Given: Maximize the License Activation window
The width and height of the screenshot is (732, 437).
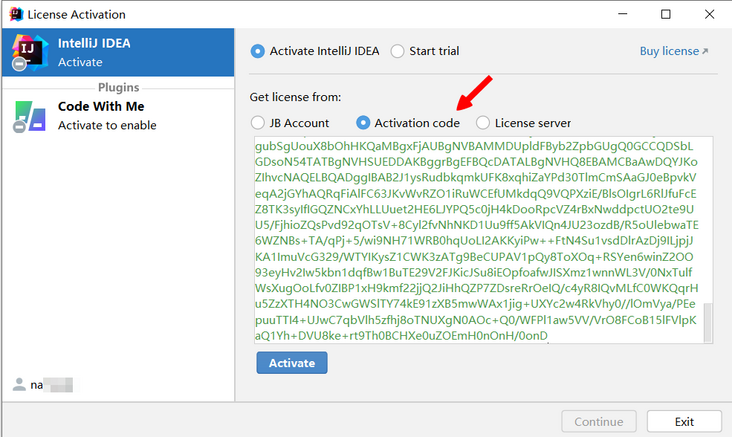Looking at the screenshot, I should 666,14.
